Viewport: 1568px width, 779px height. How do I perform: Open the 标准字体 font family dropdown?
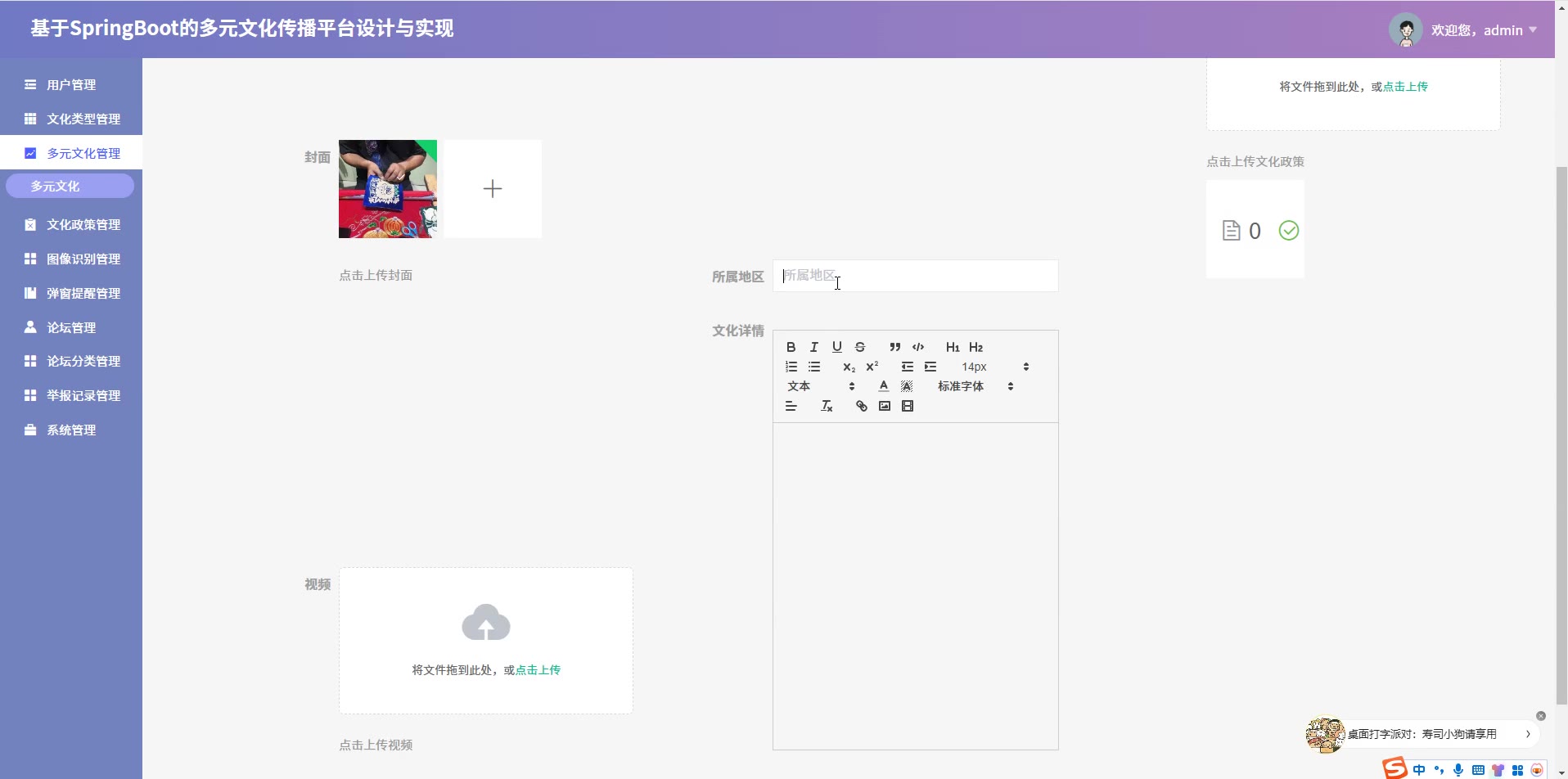click(975, 386)
